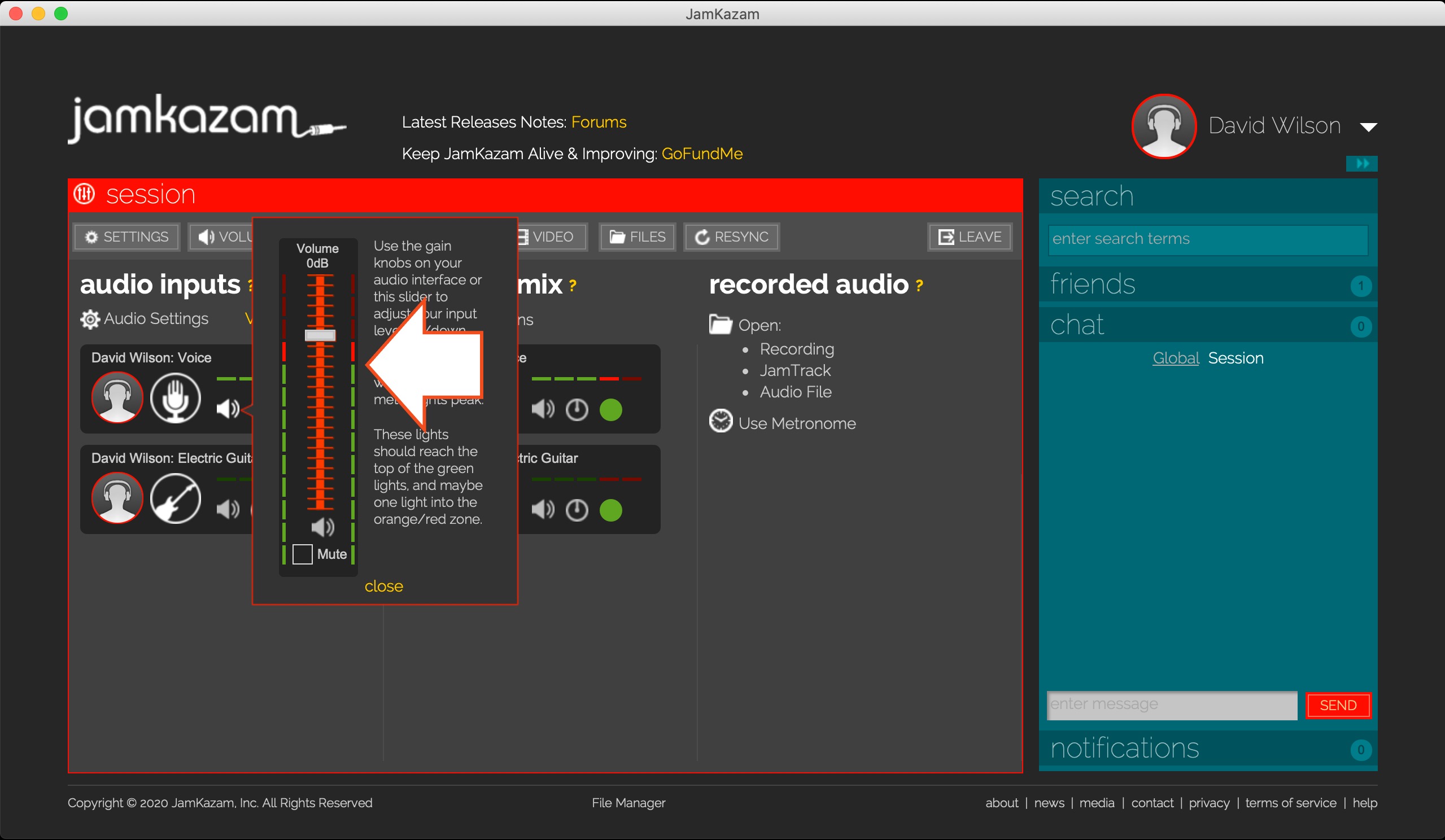Click the Open folder icon
The width and height of the screenshot is (1445, 840).
click(x=720, y=325)
